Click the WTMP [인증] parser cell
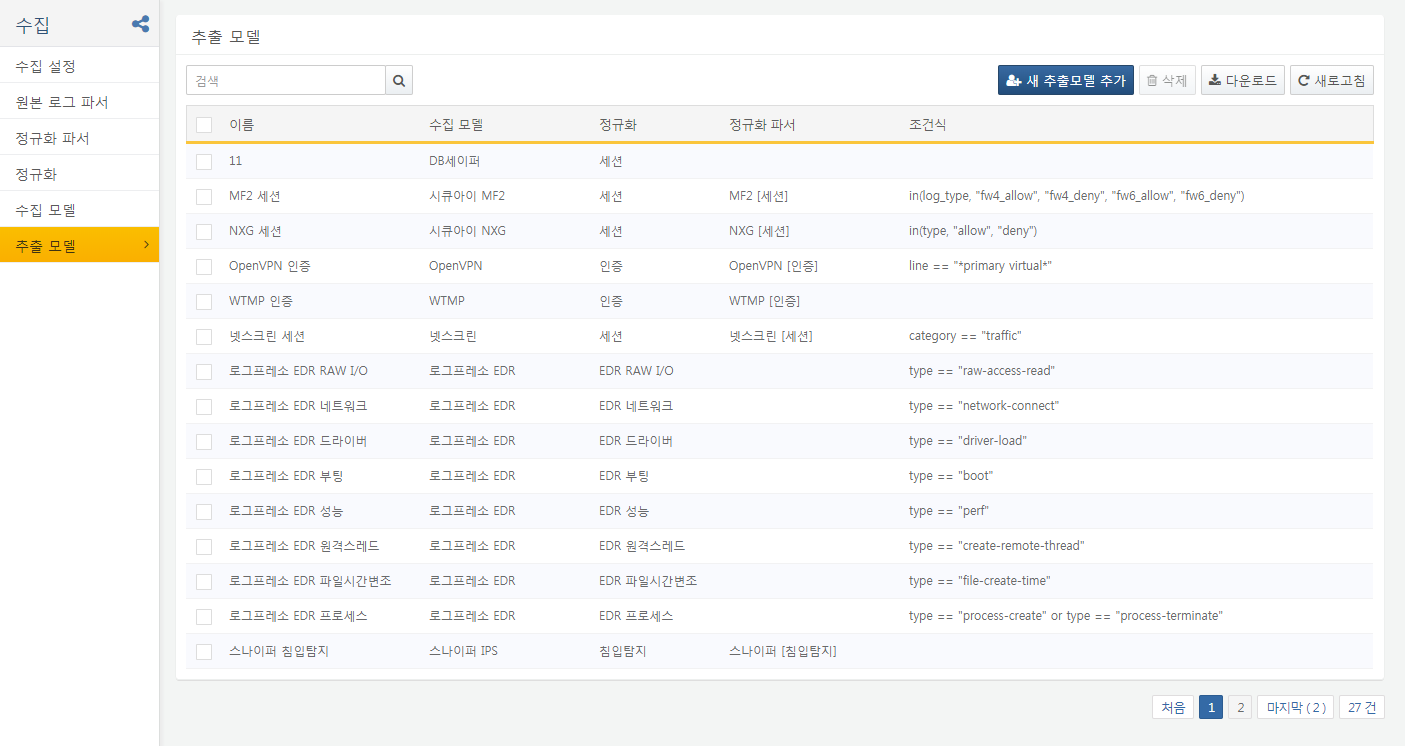Viewport: 1405px width, 746px height. (x=764, y=301)
